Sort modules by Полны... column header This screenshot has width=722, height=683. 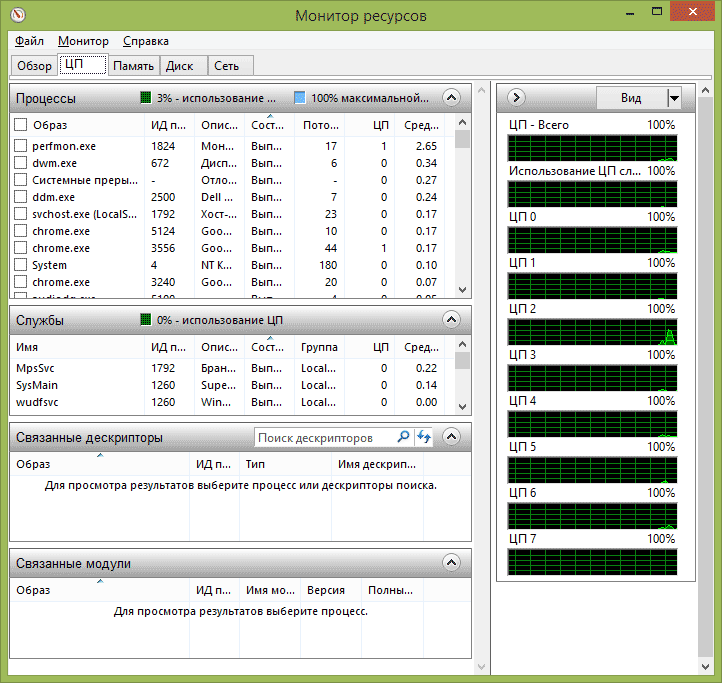pos(392,590)
